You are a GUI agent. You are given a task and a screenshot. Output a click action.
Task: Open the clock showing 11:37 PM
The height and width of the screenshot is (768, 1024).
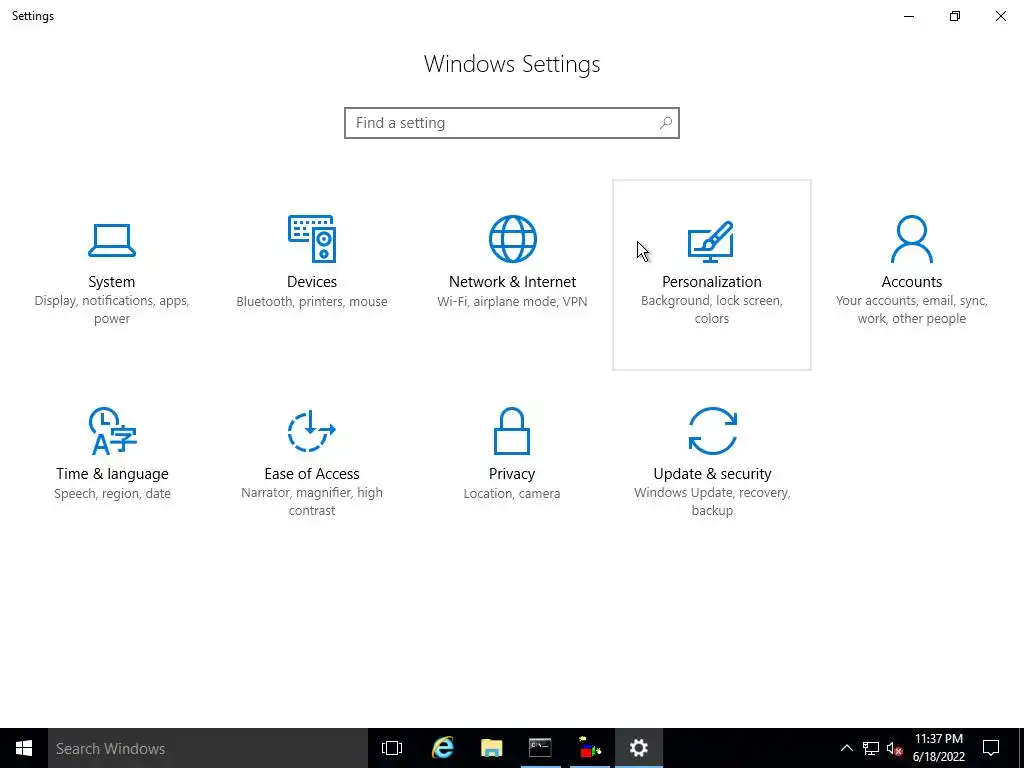tap(938, 748)
